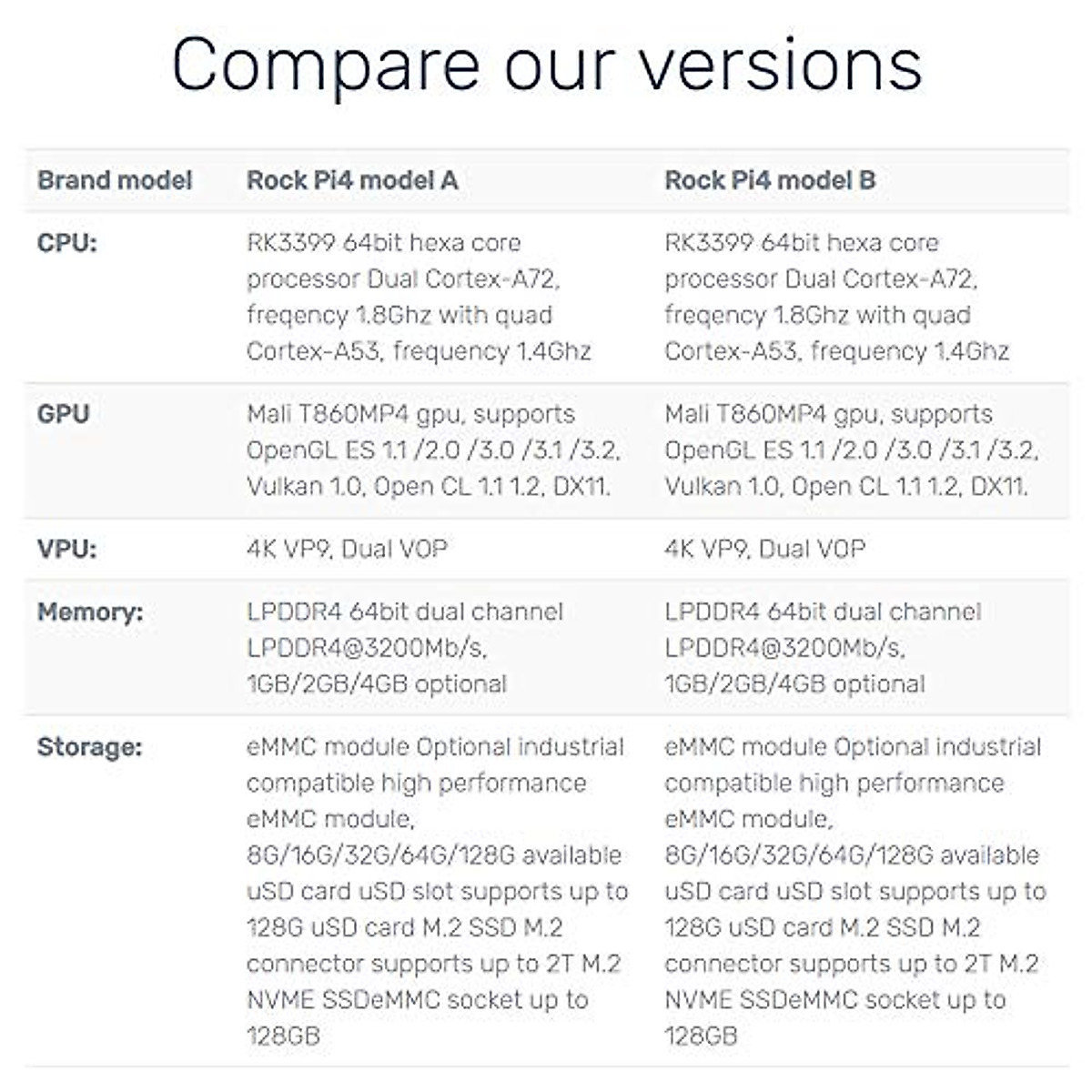This screenshot has height=1092, width=1092.
Task: Click the 'Compare our versions' heading
Action: pos(546,66)
